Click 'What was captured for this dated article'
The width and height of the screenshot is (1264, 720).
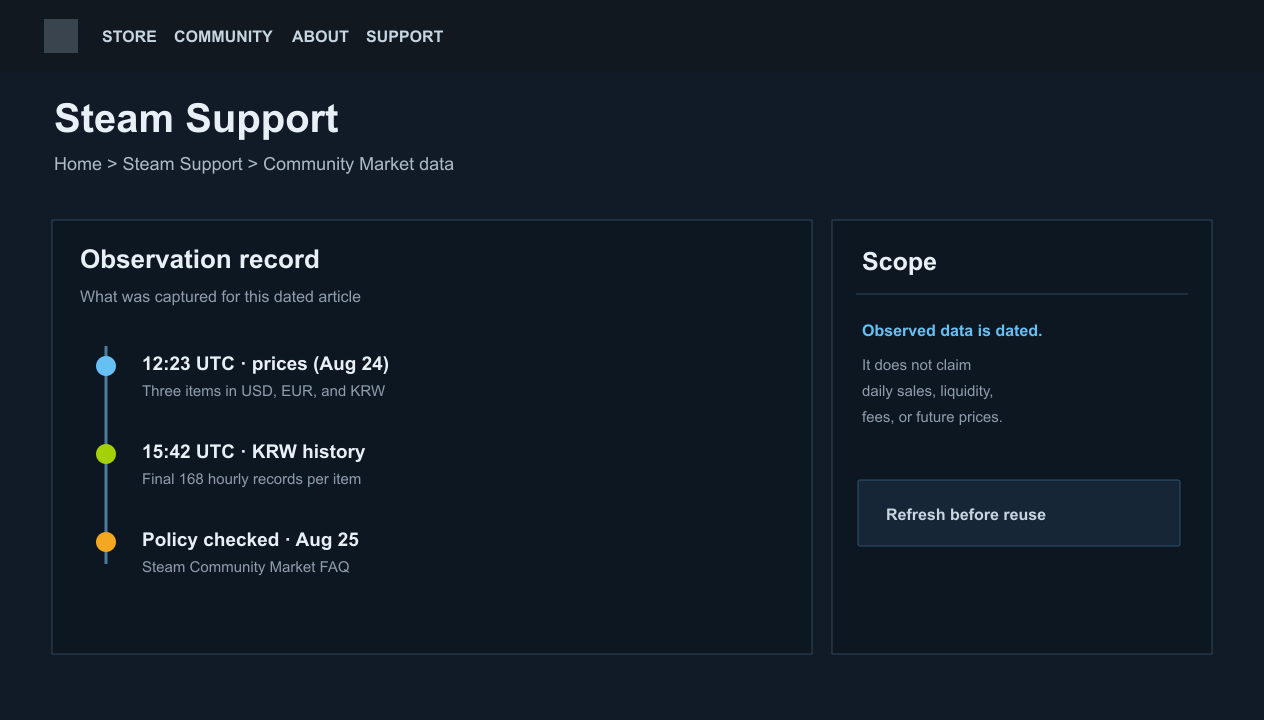(x=220, y=297)
